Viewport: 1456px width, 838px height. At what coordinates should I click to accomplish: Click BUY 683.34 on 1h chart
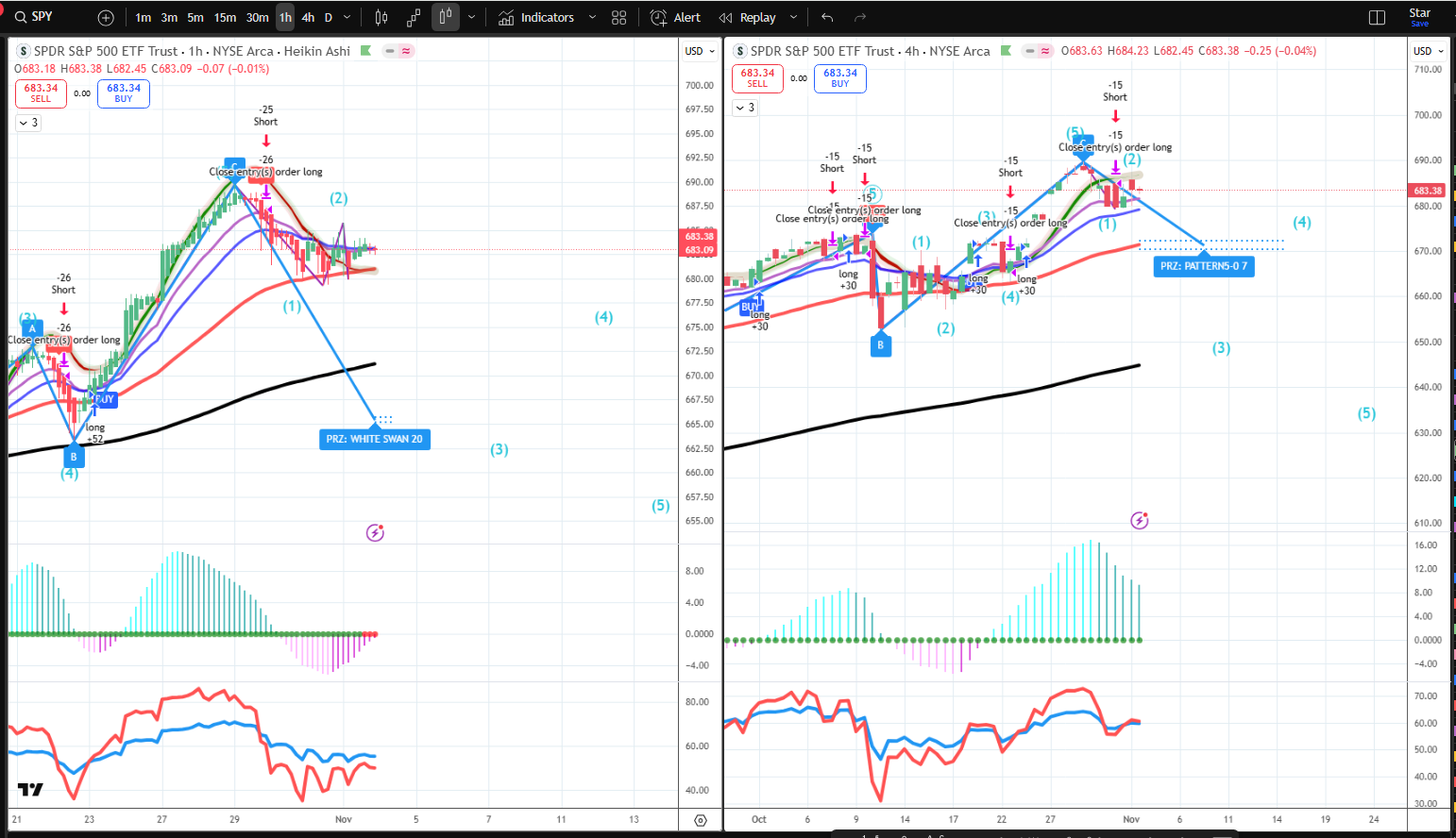[x=124, y=92]
